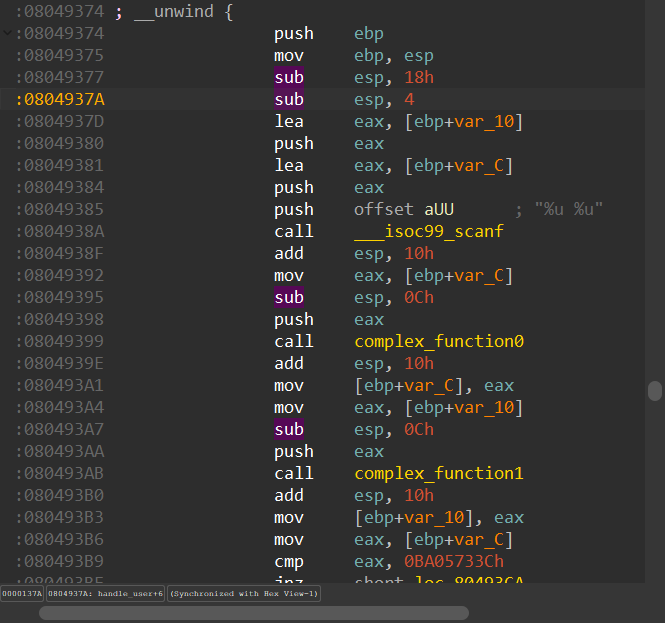Click var_C in mov at 080493B6
Viewport: 665px width, 623px height.
tap(479, 539)
